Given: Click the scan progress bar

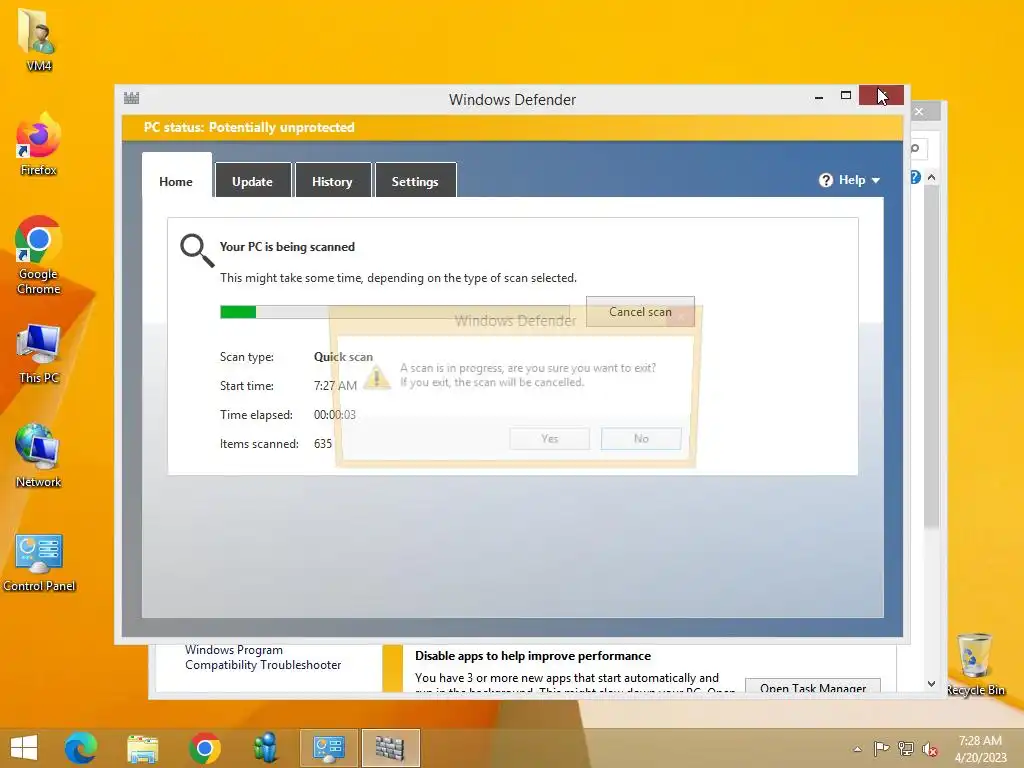Looking at the screenshot, I should (394, 312).
